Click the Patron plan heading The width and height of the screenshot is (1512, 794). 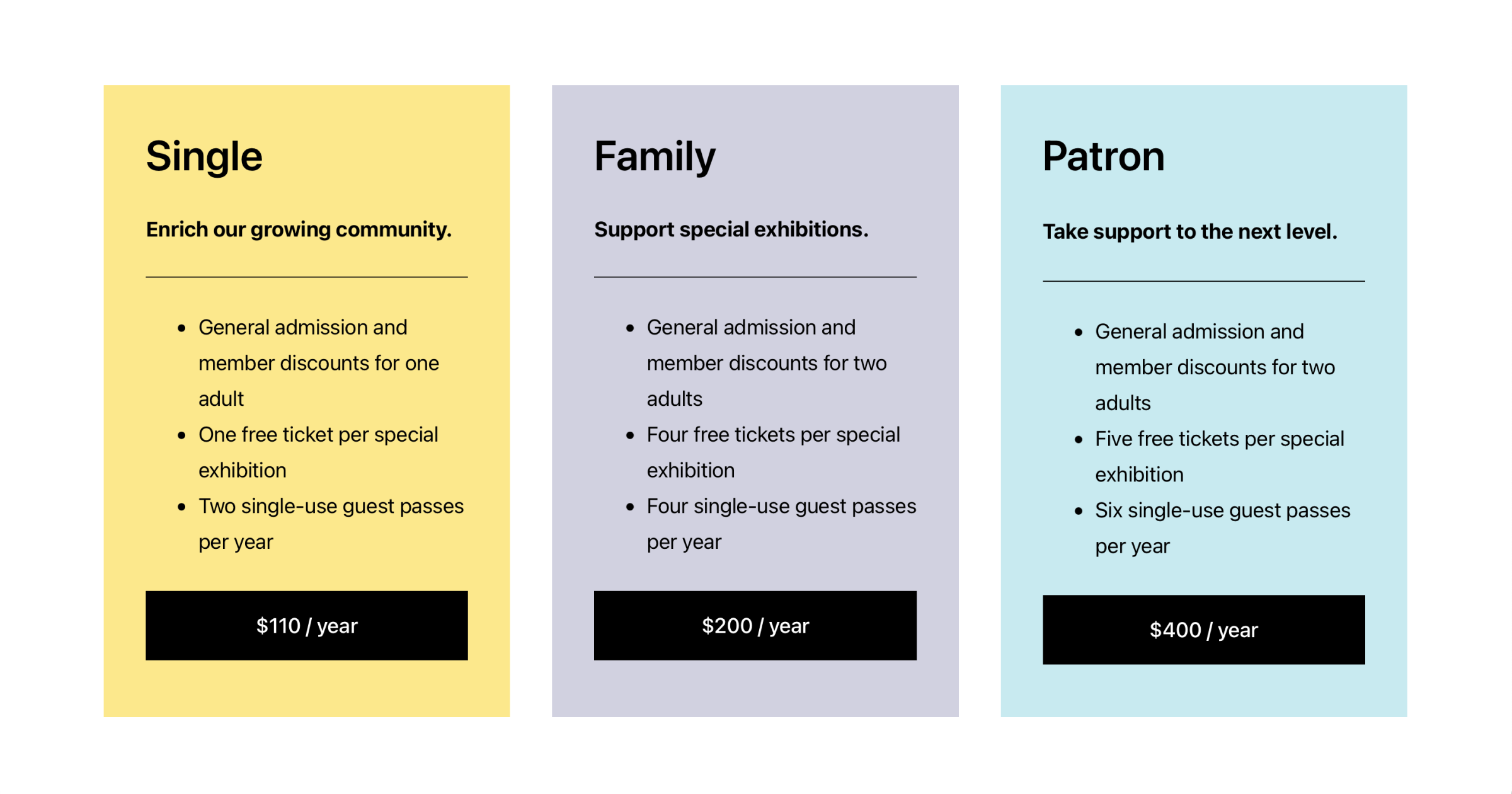click(1103, 156)
